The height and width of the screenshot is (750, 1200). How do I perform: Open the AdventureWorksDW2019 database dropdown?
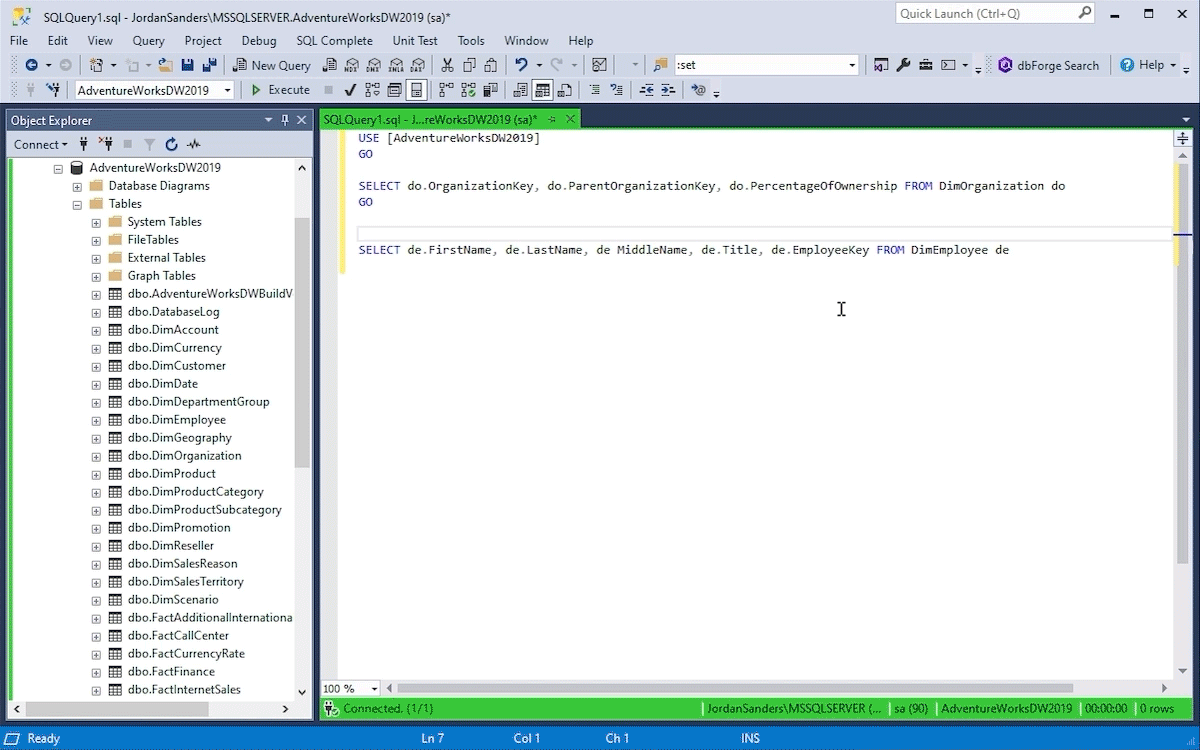coord(228,90)
